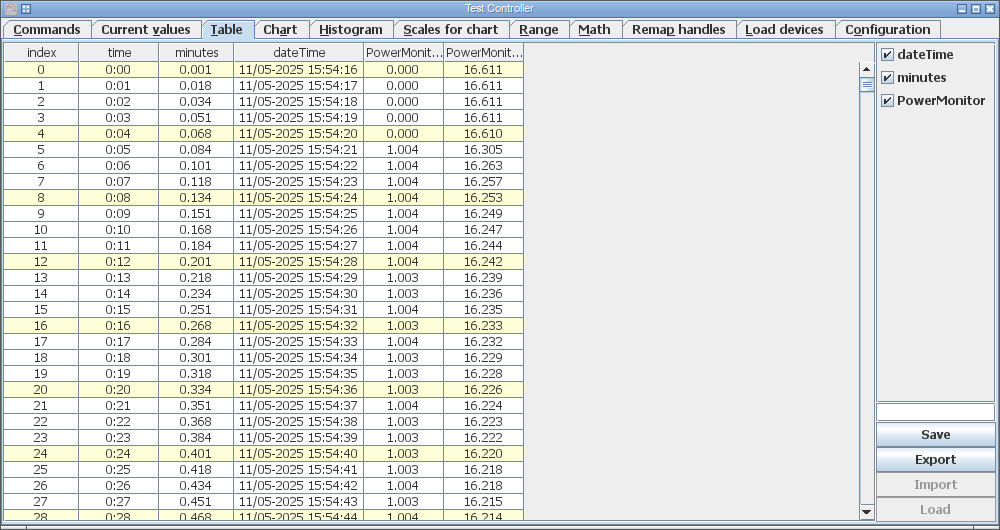
Task: Open the Math tab
Action: point(594,30)
